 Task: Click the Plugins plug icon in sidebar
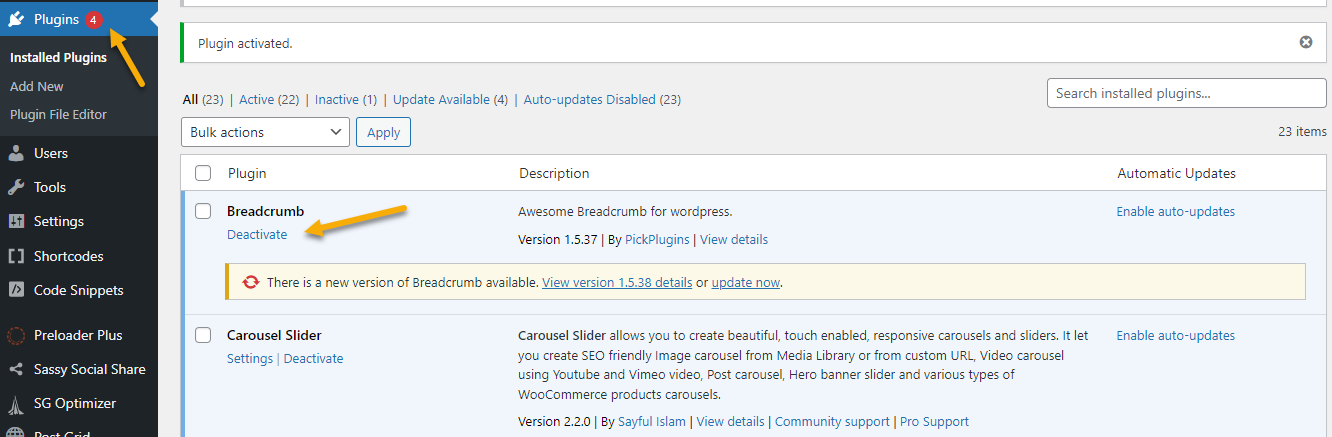[x=16, y=19]
